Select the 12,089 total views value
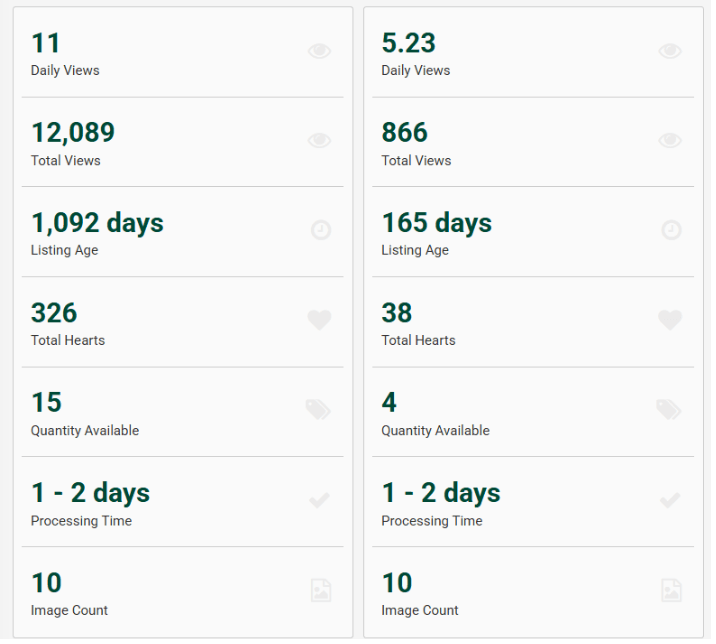 [73, 133]
